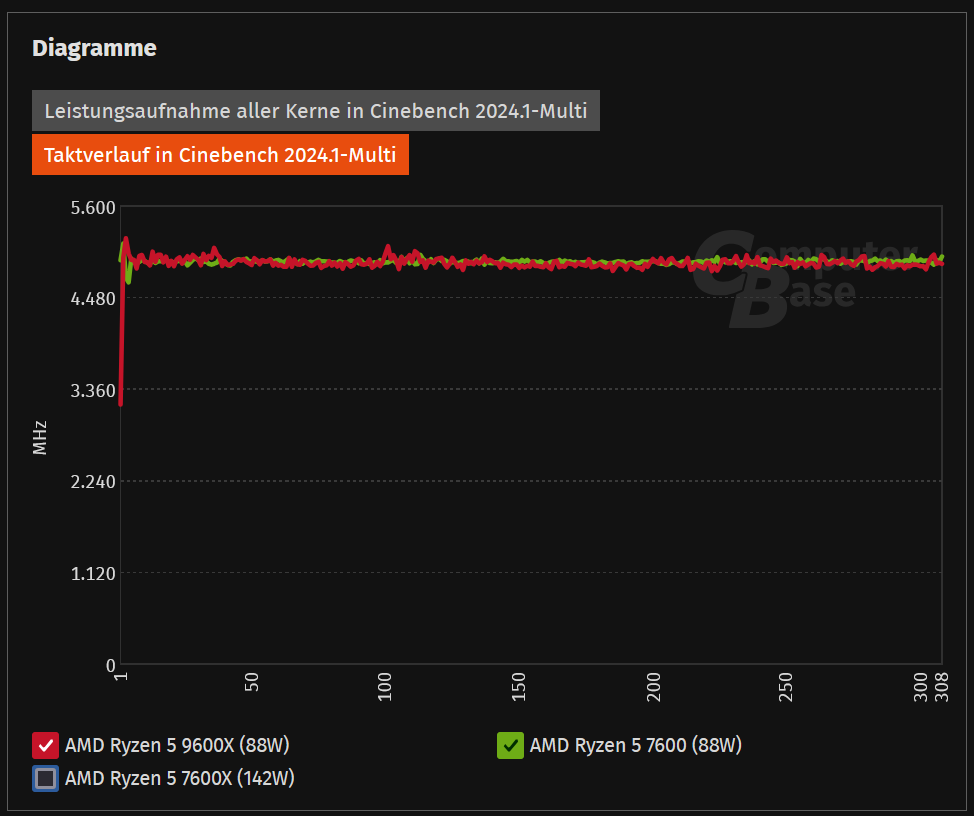This screenshot has width=974, height=816.
Task: Click the 100 x-axis tick label
Action: [385, 686]
